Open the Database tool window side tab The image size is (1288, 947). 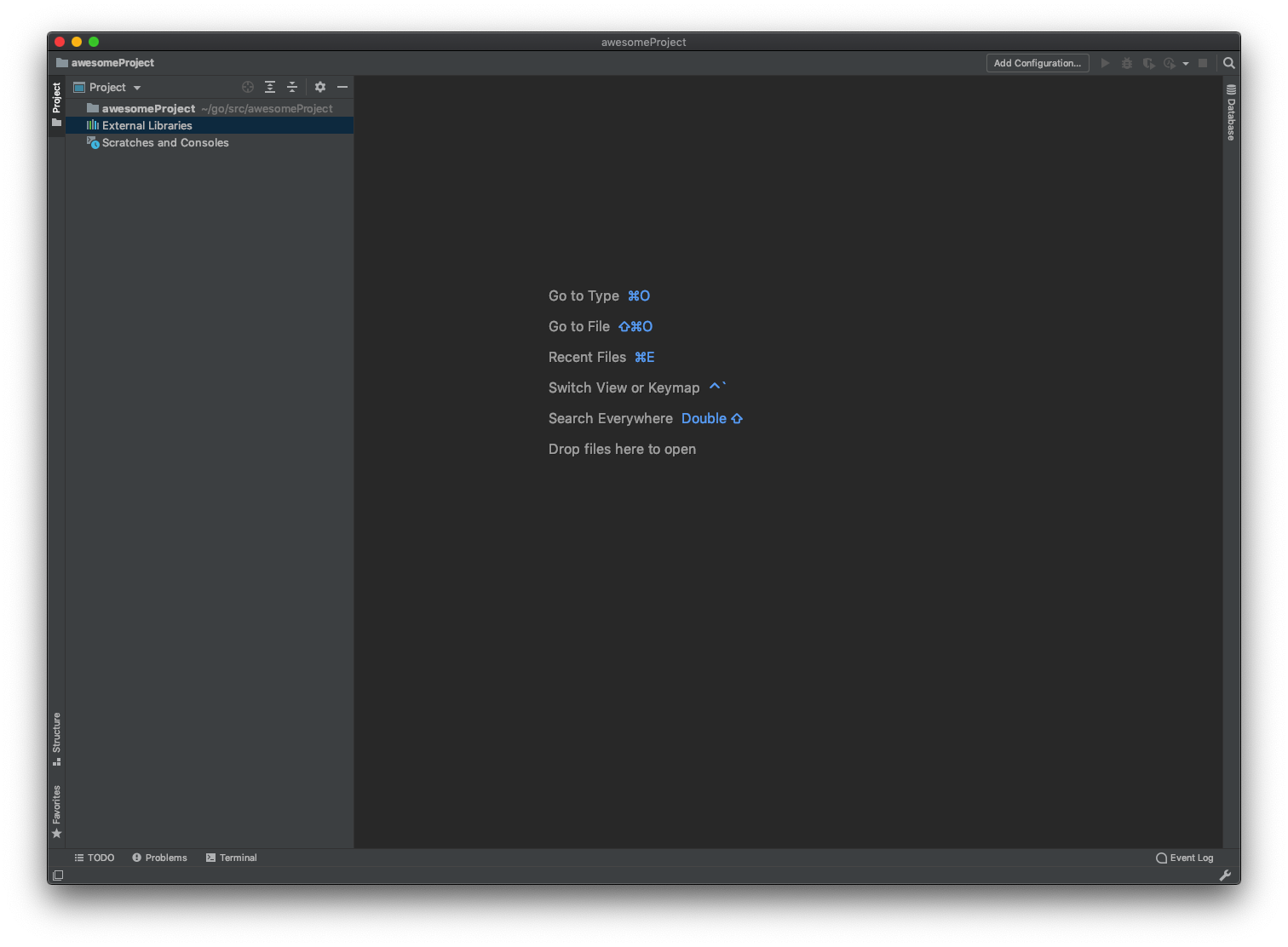click(x=1231, y=112)
